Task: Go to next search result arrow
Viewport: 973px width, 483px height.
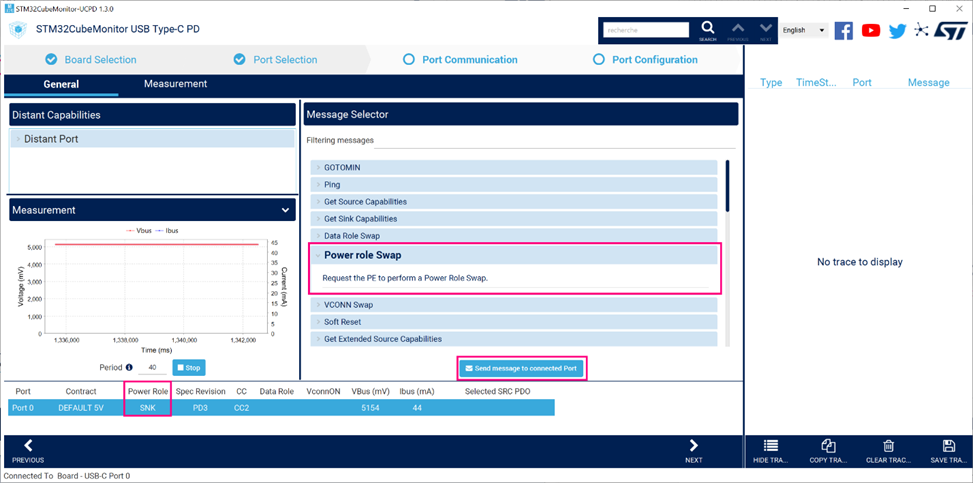Action: (x=766, y=29)
